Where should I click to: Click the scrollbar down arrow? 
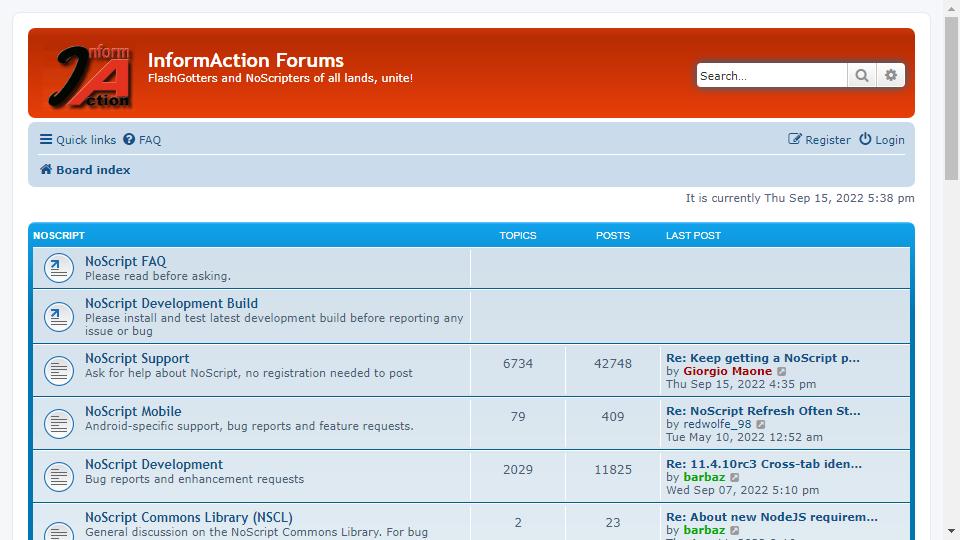[x=951, y=531]
